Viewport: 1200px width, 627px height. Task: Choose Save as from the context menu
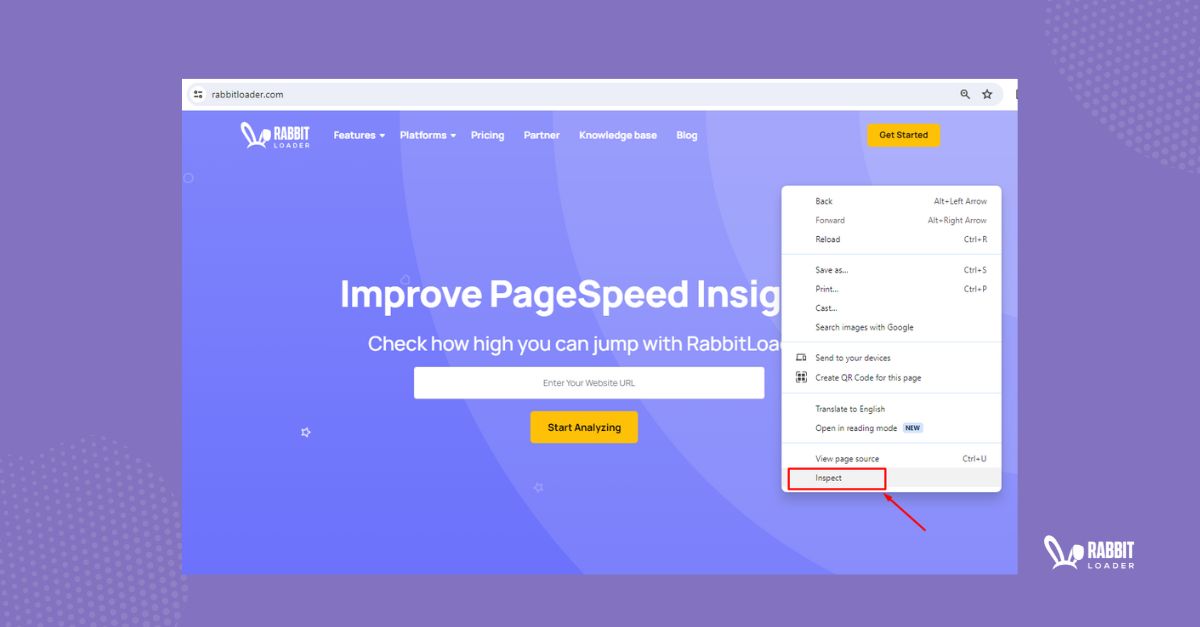click(832, 269)
